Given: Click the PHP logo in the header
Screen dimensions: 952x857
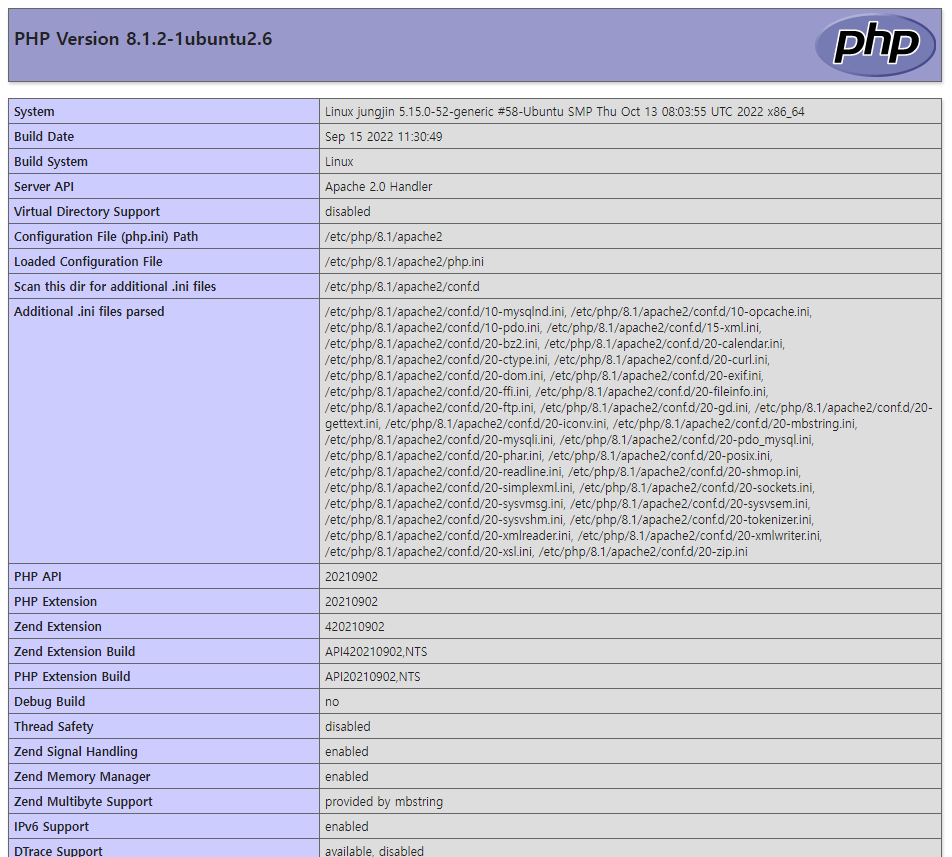Looking at the screenshot, I should click(x=876, y=44).
